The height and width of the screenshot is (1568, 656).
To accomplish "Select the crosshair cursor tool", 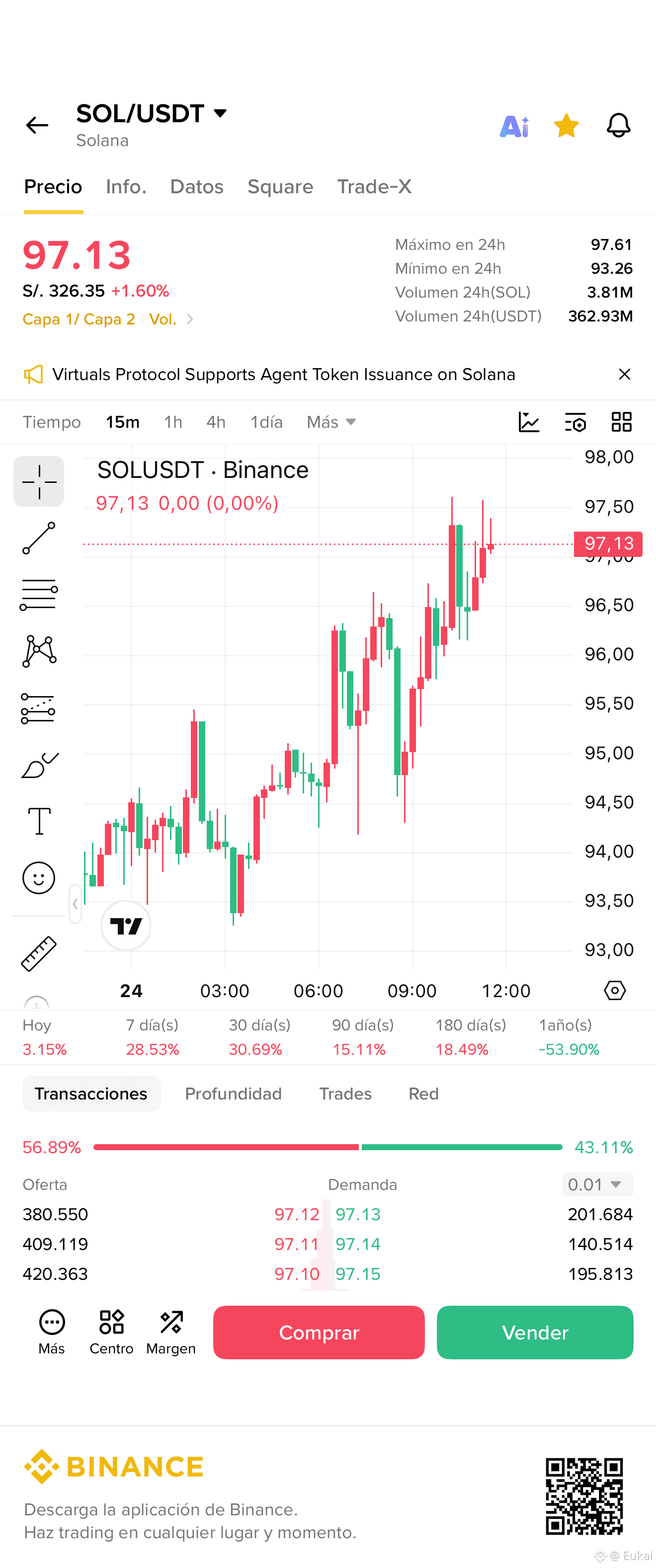I will click(x=39, y=481).
